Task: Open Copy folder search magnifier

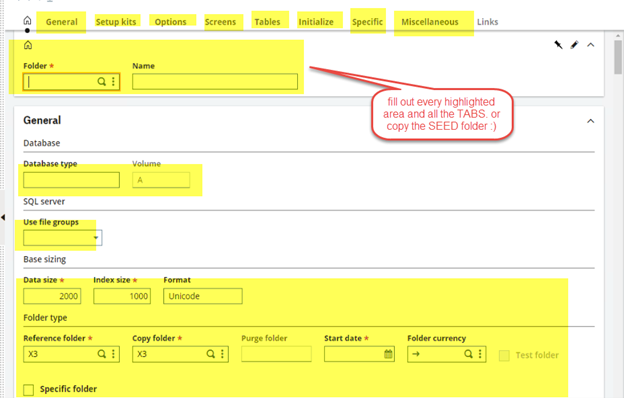Action: pos(211,354)
